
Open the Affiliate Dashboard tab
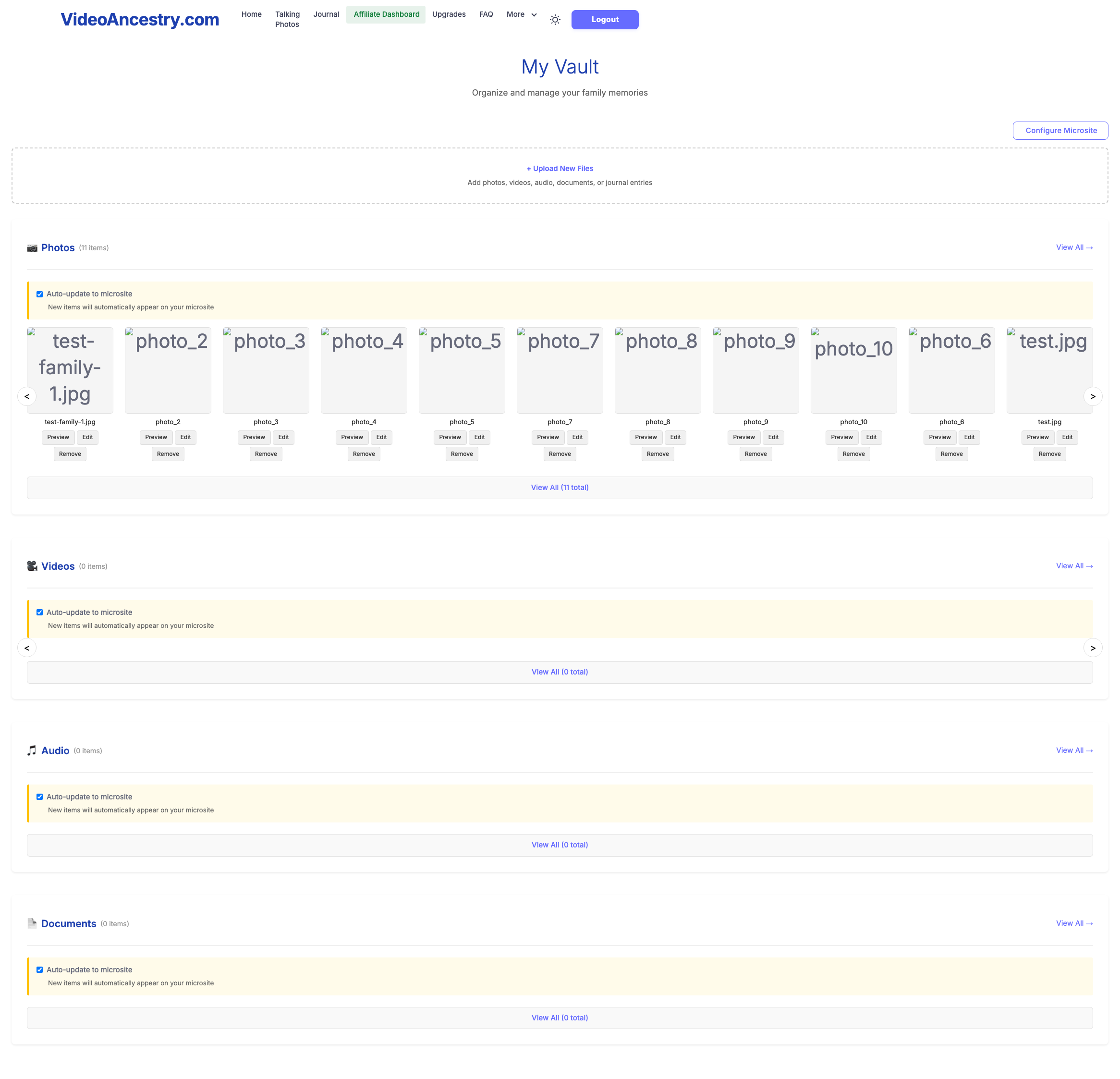[x=386, y=14]
